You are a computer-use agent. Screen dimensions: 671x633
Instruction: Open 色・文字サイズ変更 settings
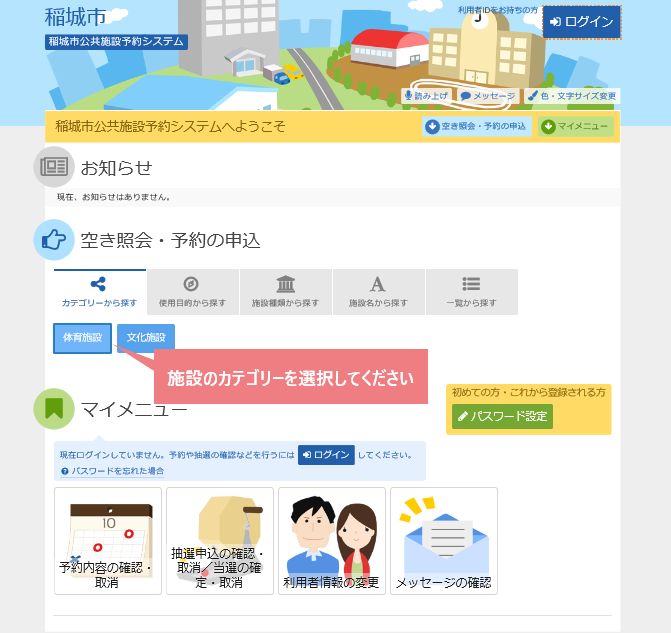click(572, 96)
